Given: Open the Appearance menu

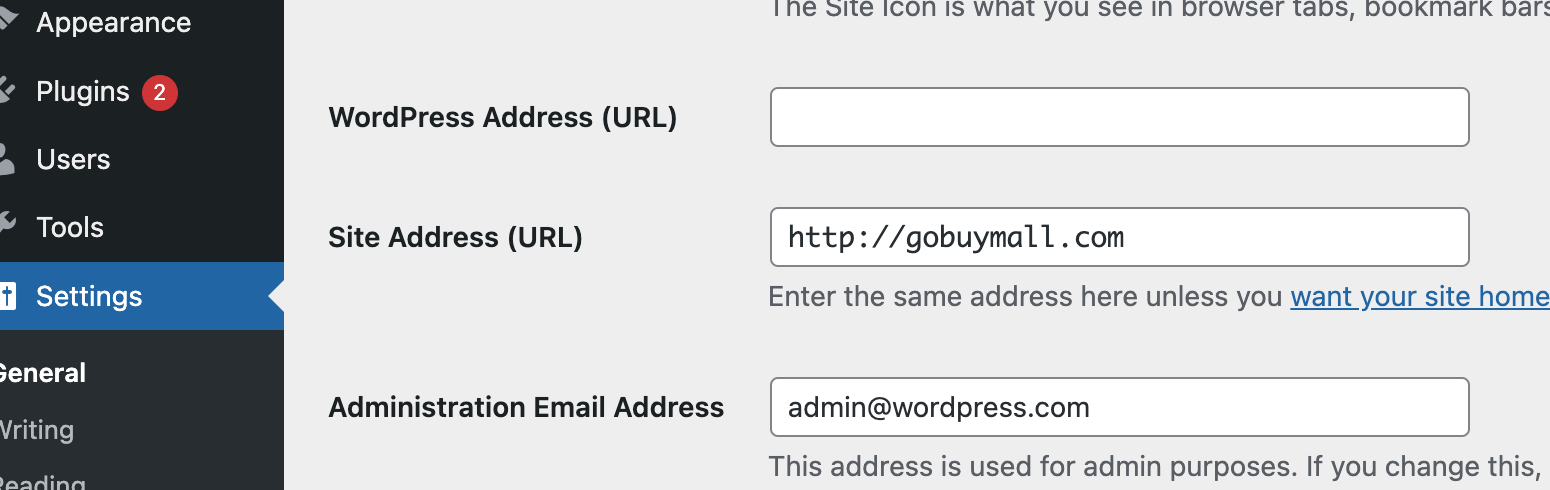Looking at the screenshot, I should (x=113, y=22).
